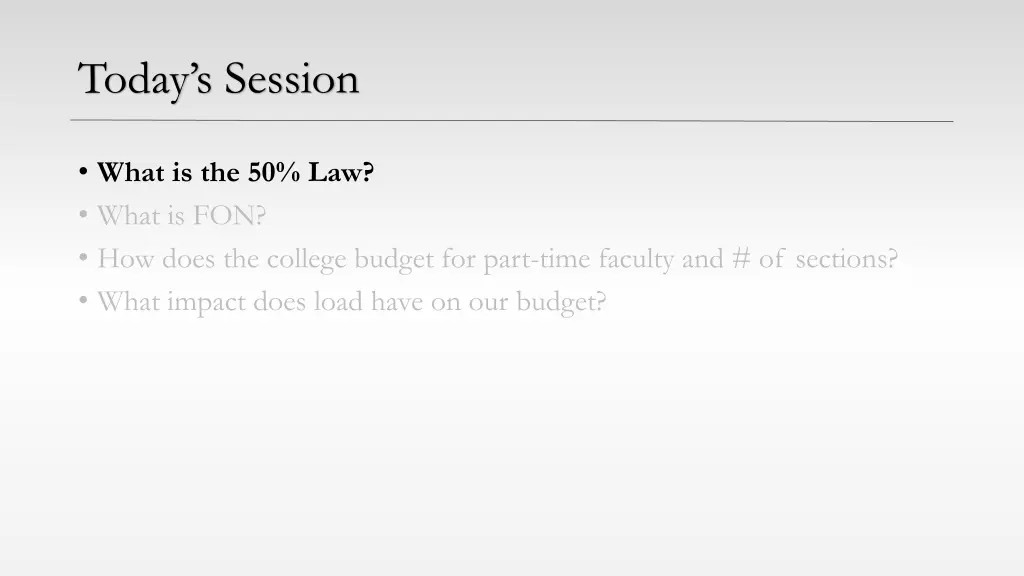The width and height of the screenshot is (1024, 576).
Task: Click the bullet dot before "What is FON?"
Action: [83, 215]
